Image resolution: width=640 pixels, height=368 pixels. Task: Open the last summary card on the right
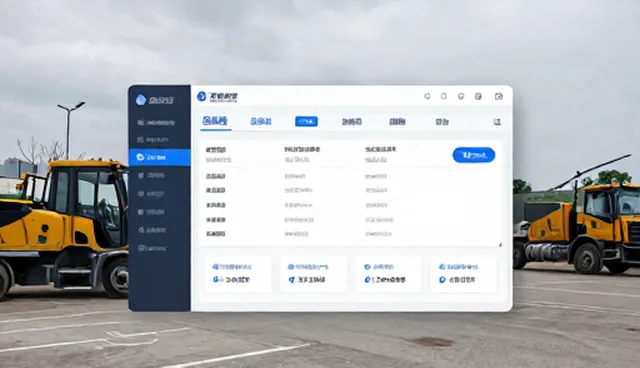click(x=464, y=273)
